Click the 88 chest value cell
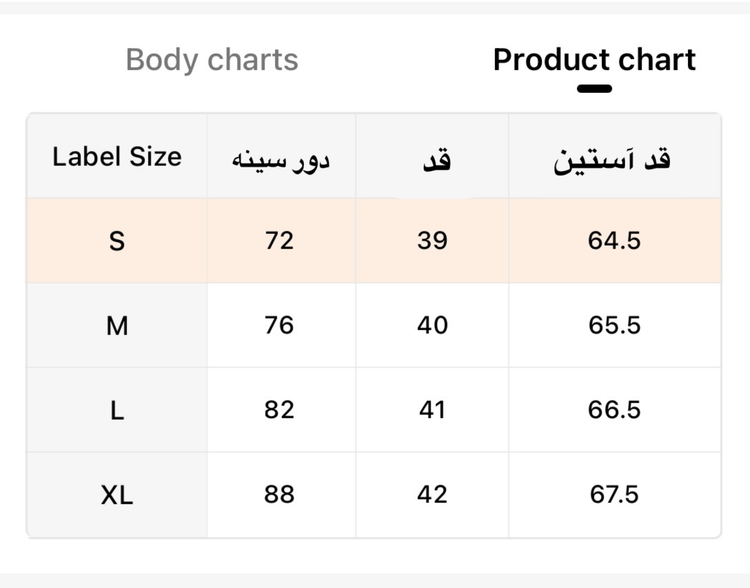This screenshot has width=750, height=588. pyautogui.click(x=281, y=495)
